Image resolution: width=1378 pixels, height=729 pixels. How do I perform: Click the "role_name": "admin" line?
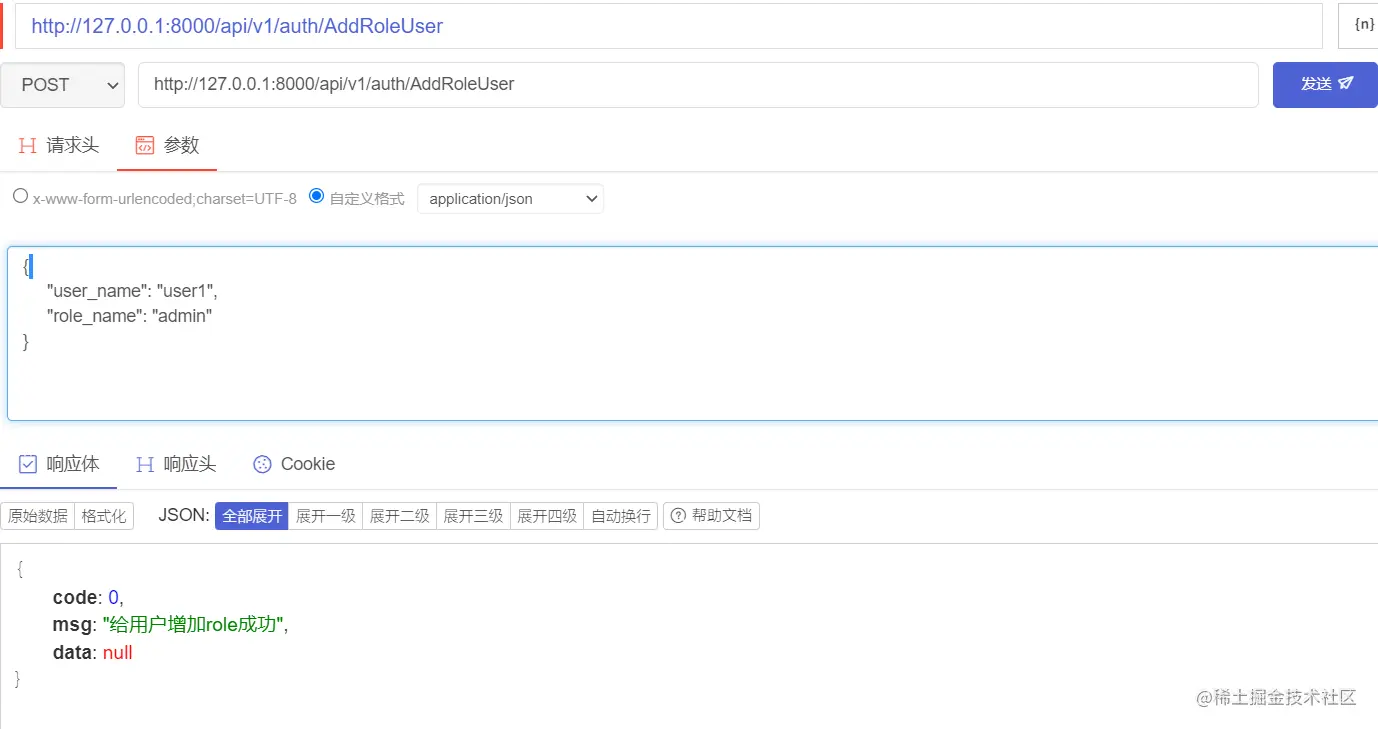[x=130, y=316]
